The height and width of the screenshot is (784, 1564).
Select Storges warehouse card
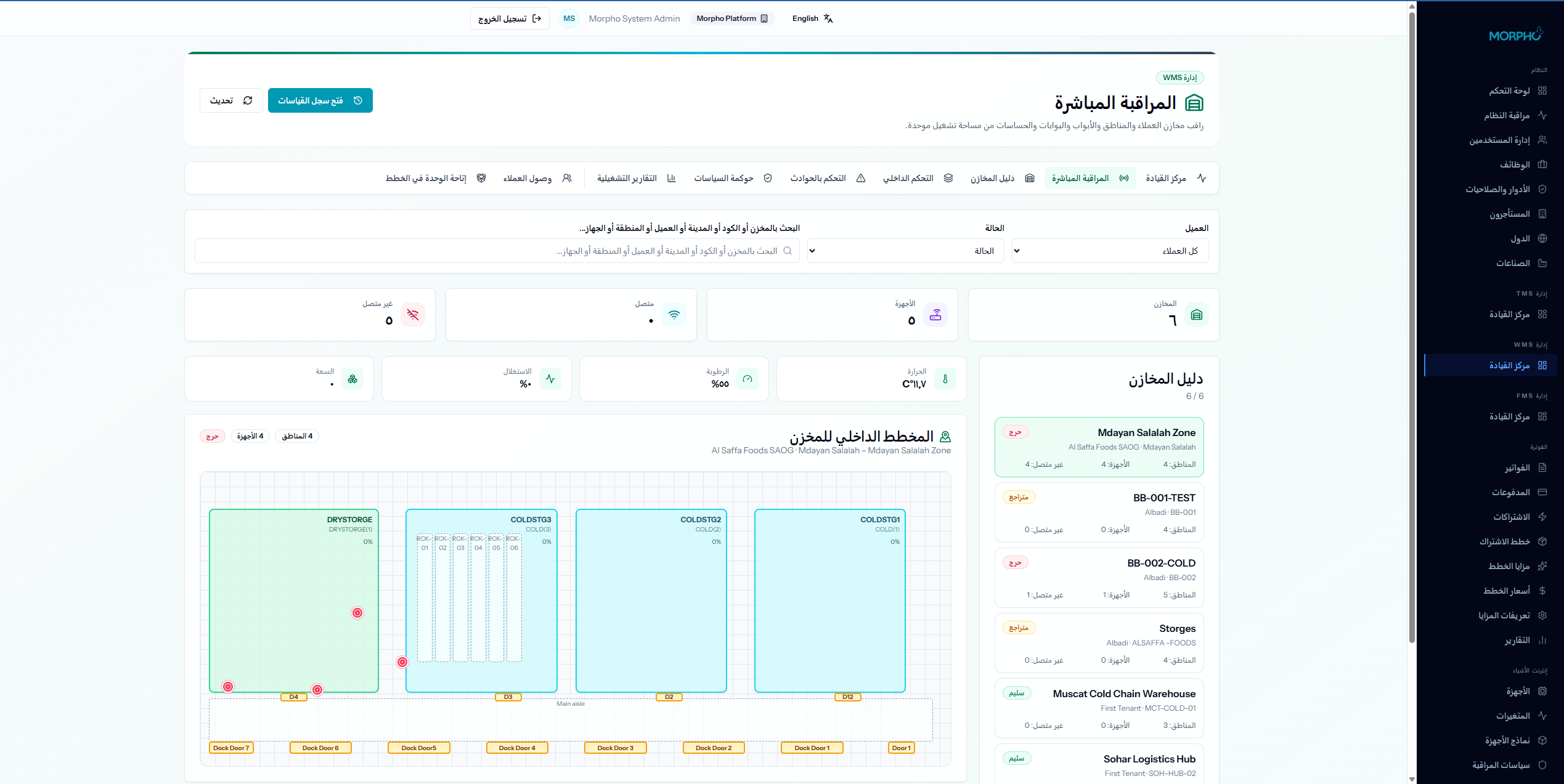[1099, 643]
